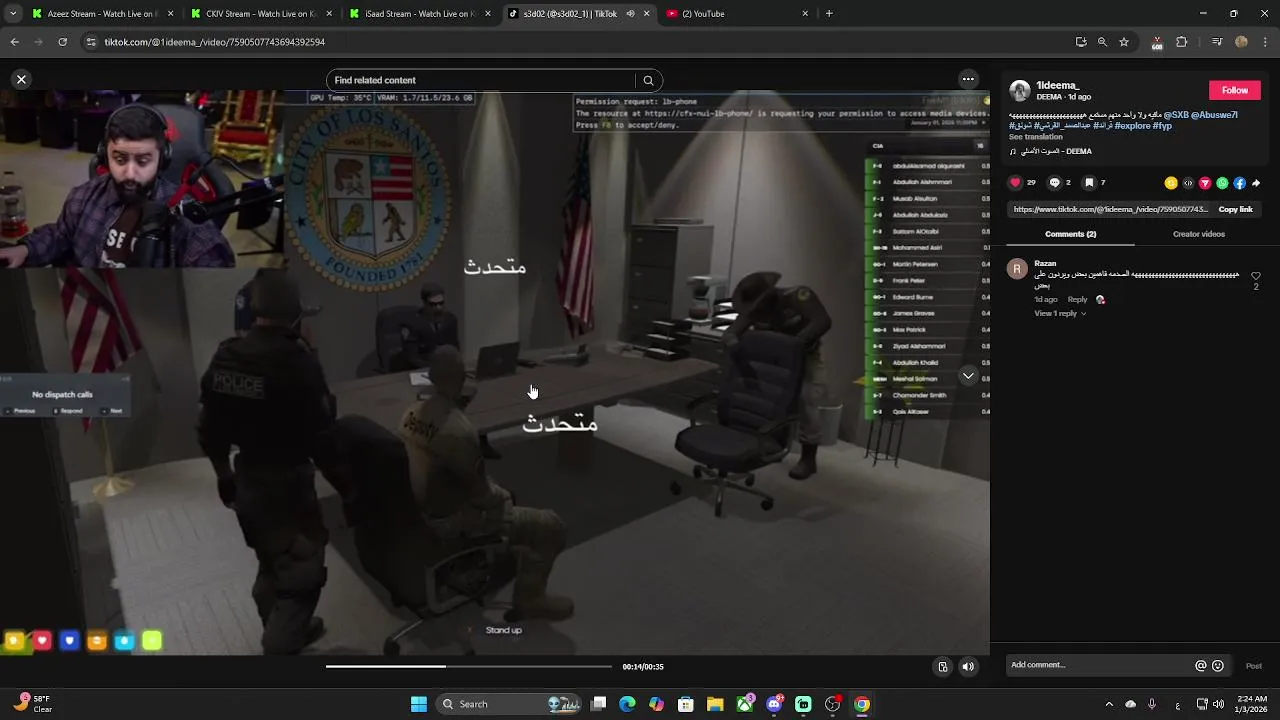Show hidden system tray icons

click(x=1108, y=704)
